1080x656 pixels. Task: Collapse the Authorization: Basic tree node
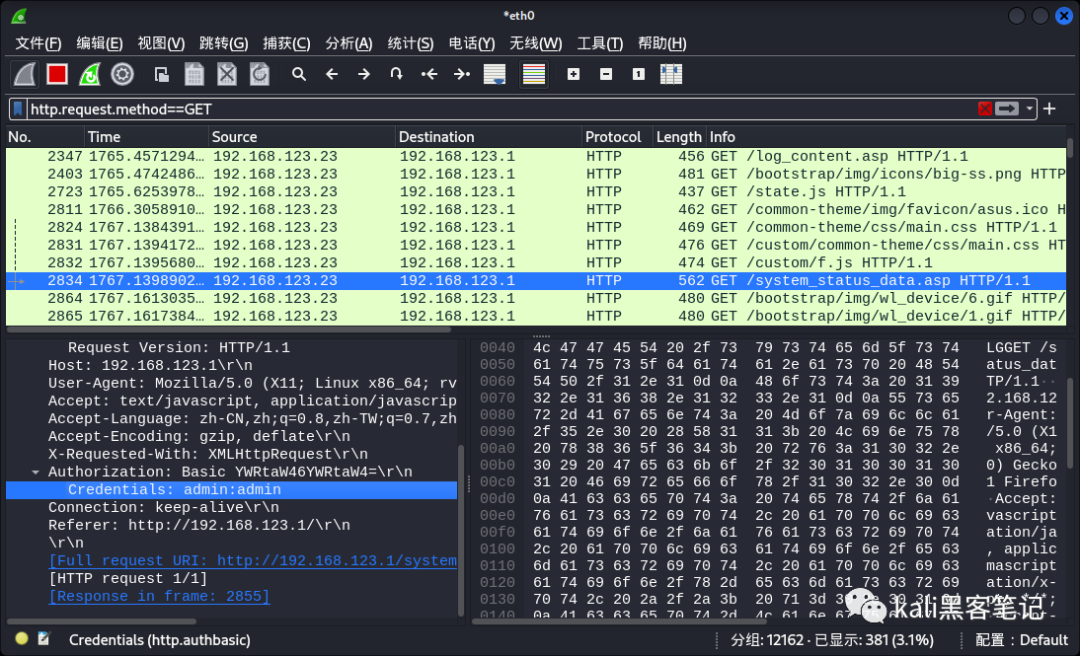(35, 472)
